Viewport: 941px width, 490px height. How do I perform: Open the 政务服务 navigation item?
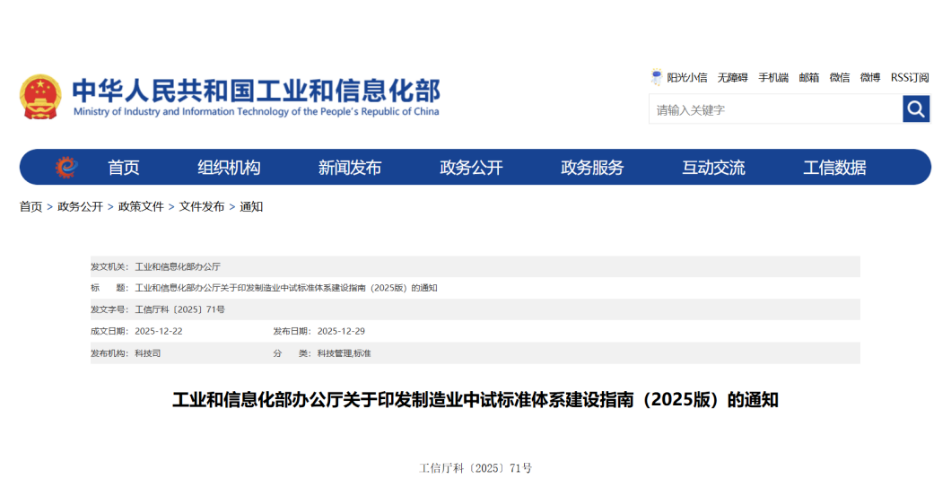click(592, 168)
